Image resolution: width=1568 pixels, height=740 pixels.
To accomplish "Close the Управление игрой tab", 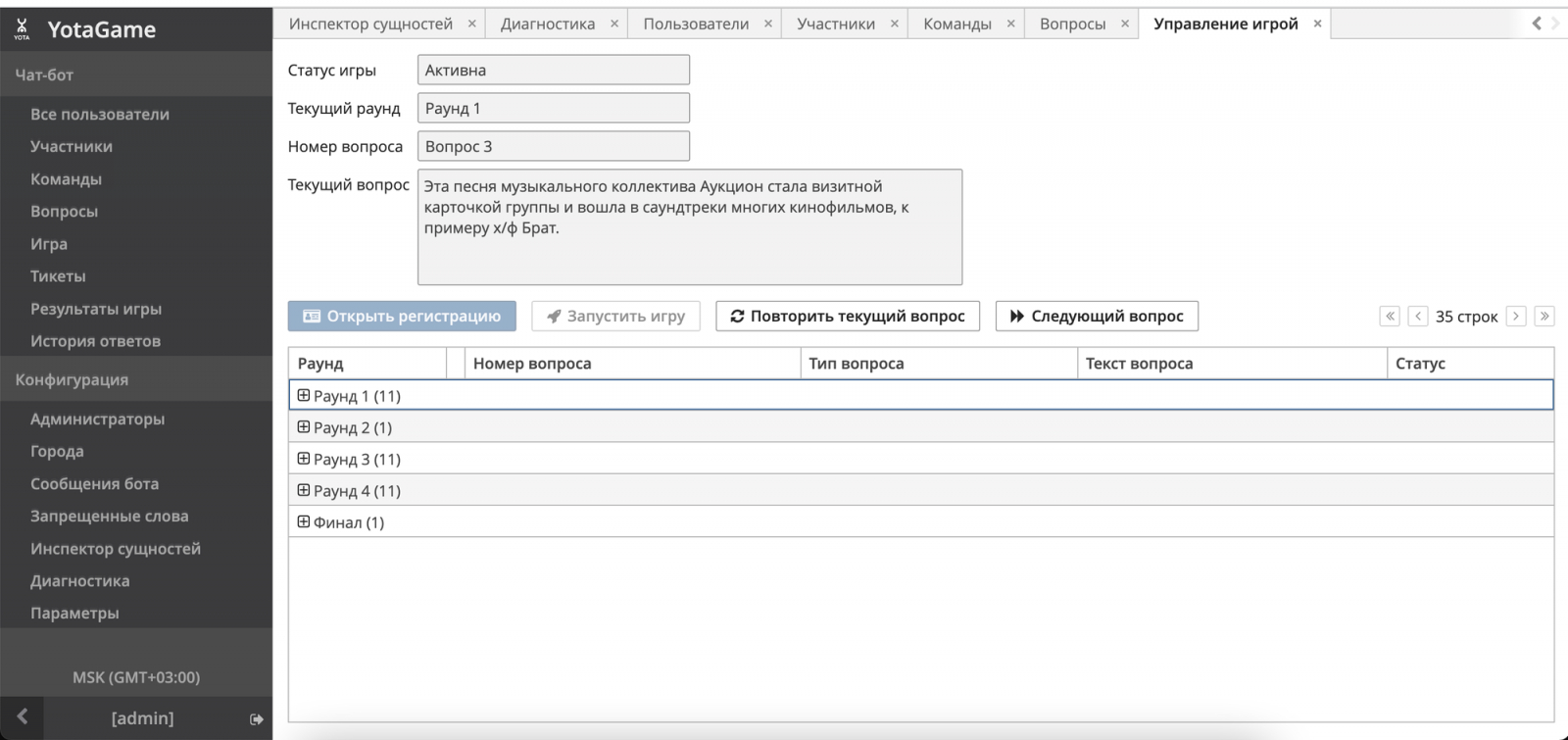I will [x=1317, y=24].
